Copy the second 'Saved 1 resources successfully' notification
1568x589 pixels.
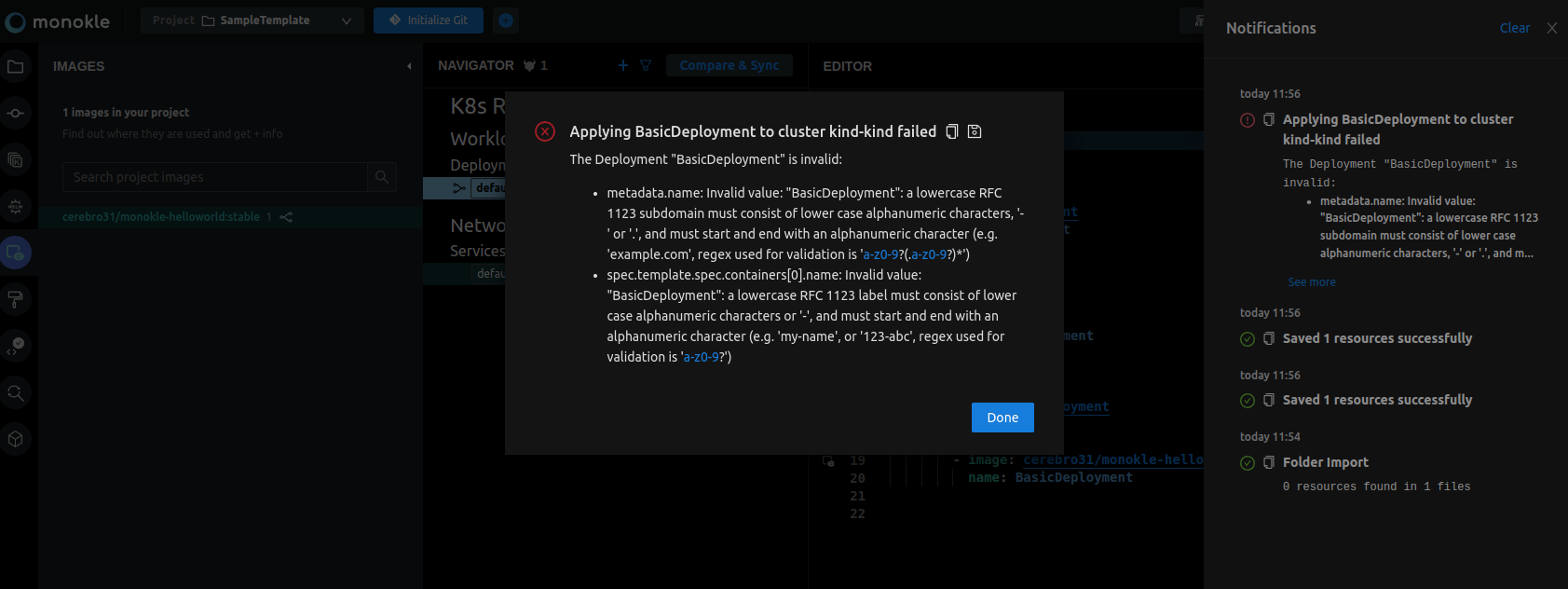pos(1269,401)
